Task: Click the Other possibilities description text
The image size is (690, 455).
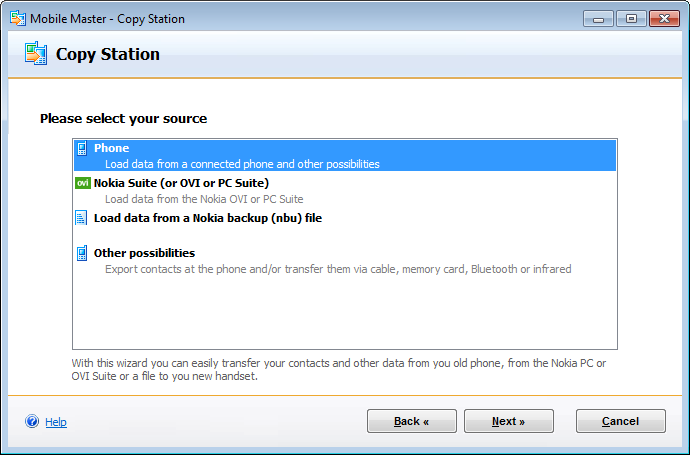Action: 338,269
